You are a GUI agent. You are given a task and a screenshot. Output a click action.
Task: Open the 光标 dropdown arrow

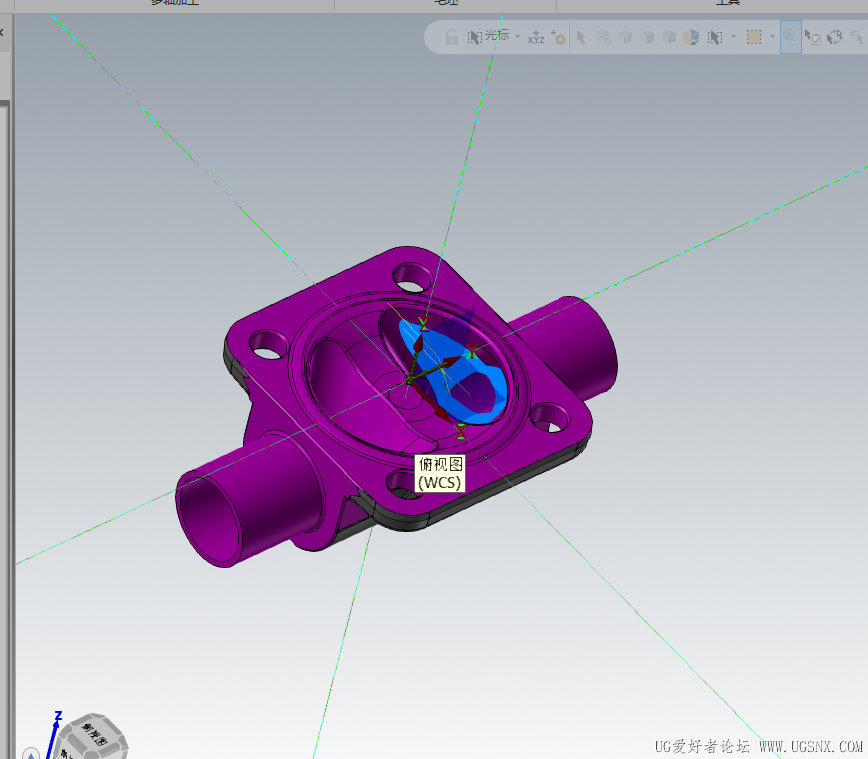click(518, 37)
